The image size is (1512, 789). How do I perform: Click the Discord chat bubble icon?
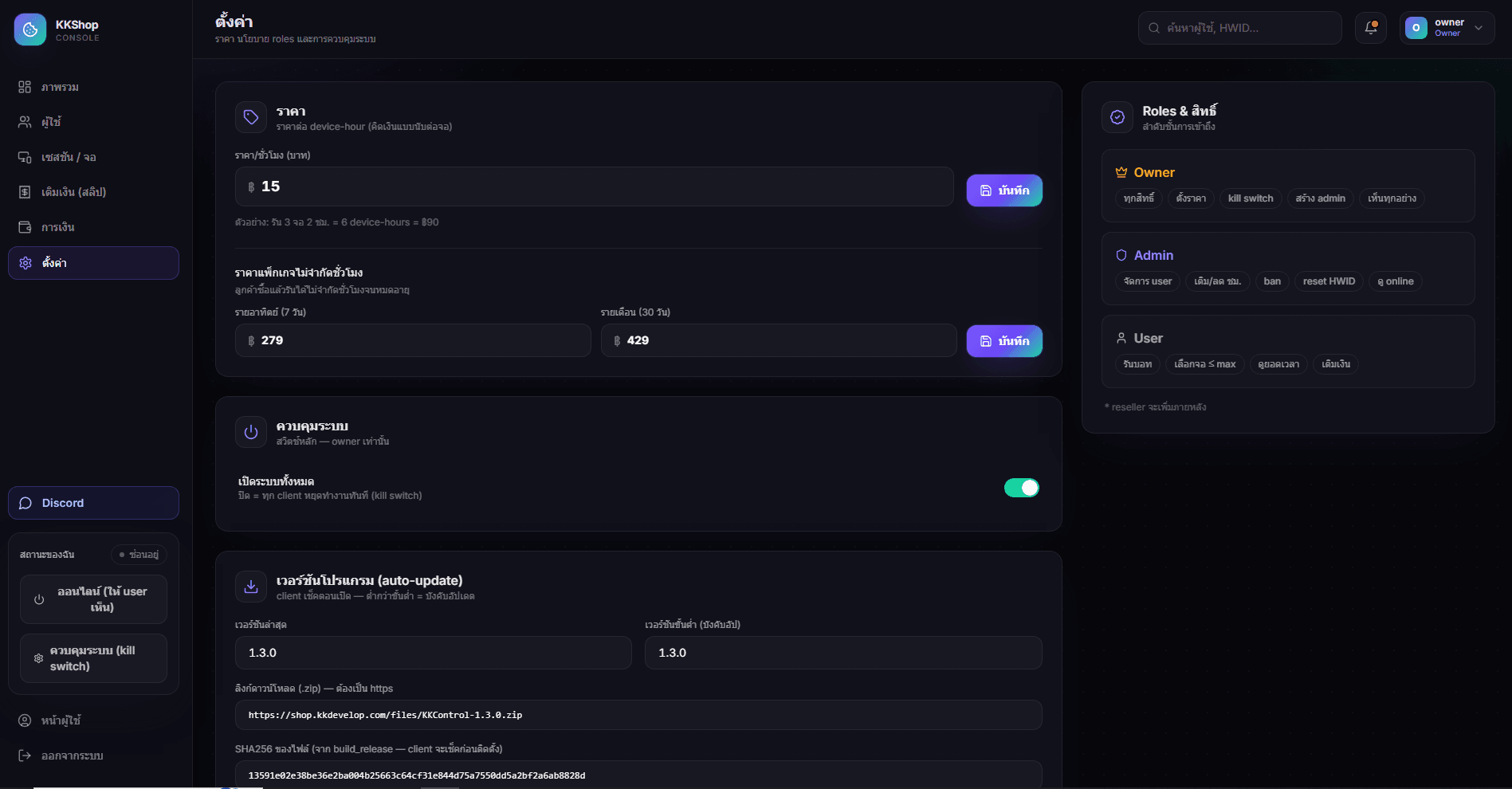[x=26, y=503]
